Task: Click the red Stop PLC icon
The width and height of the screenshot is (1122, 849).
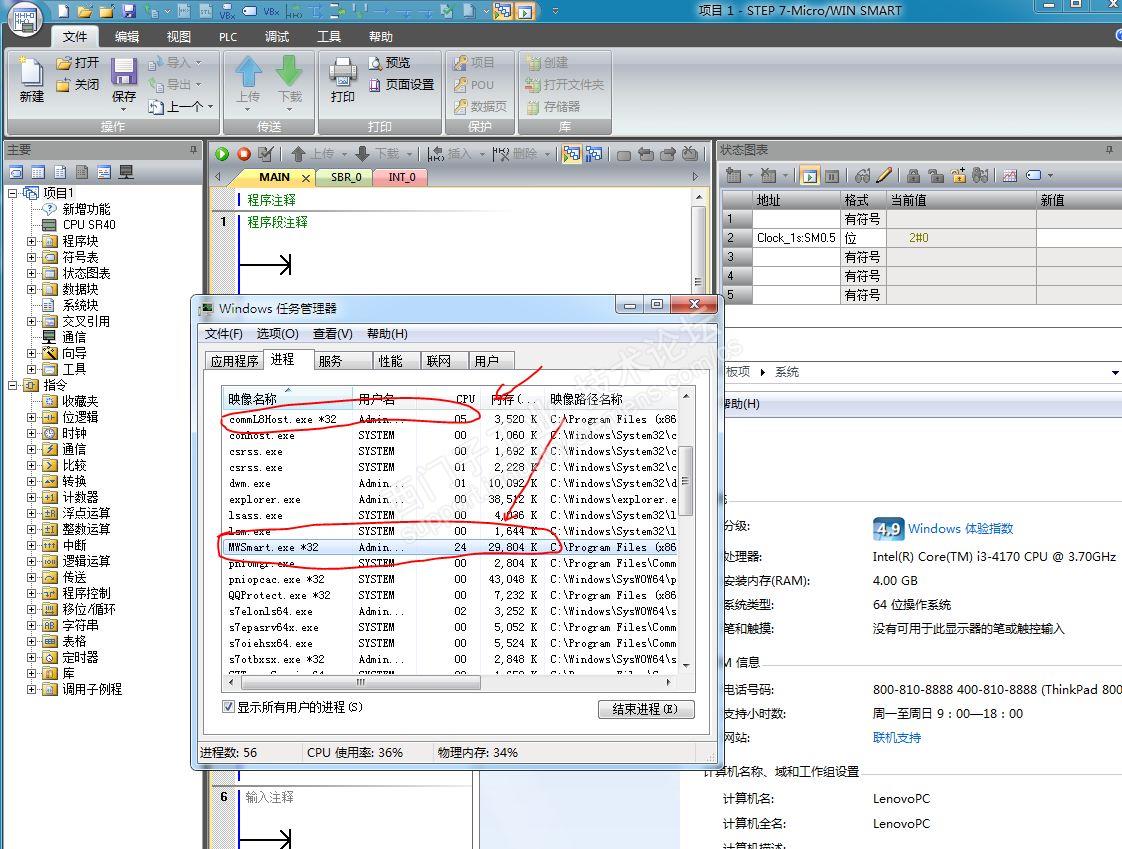Action: coord(243,153)
